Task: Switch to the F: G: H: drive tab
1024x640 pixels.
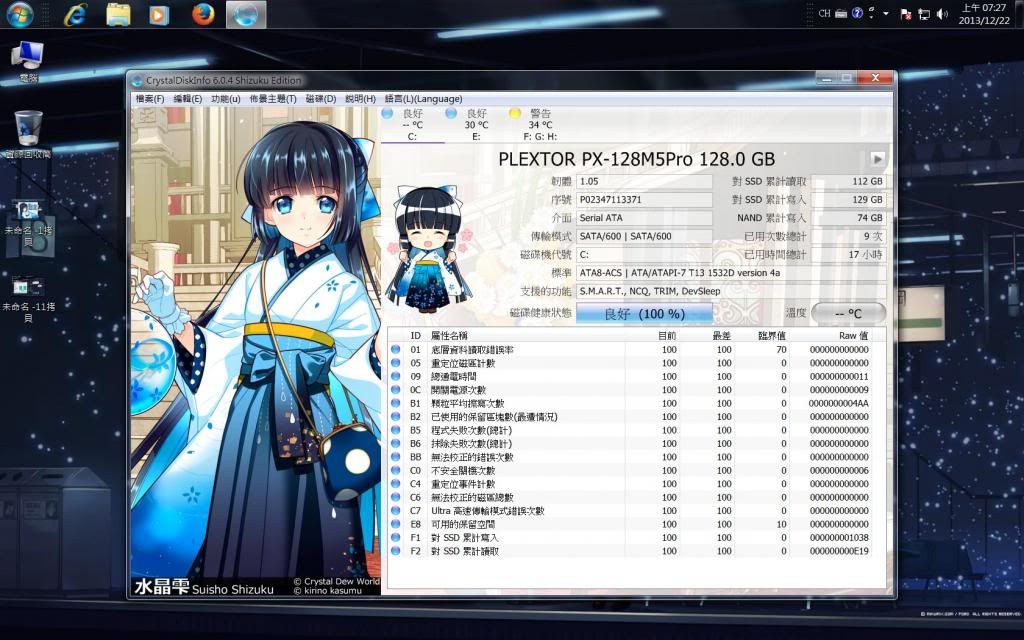Action: tap(540, 125)
